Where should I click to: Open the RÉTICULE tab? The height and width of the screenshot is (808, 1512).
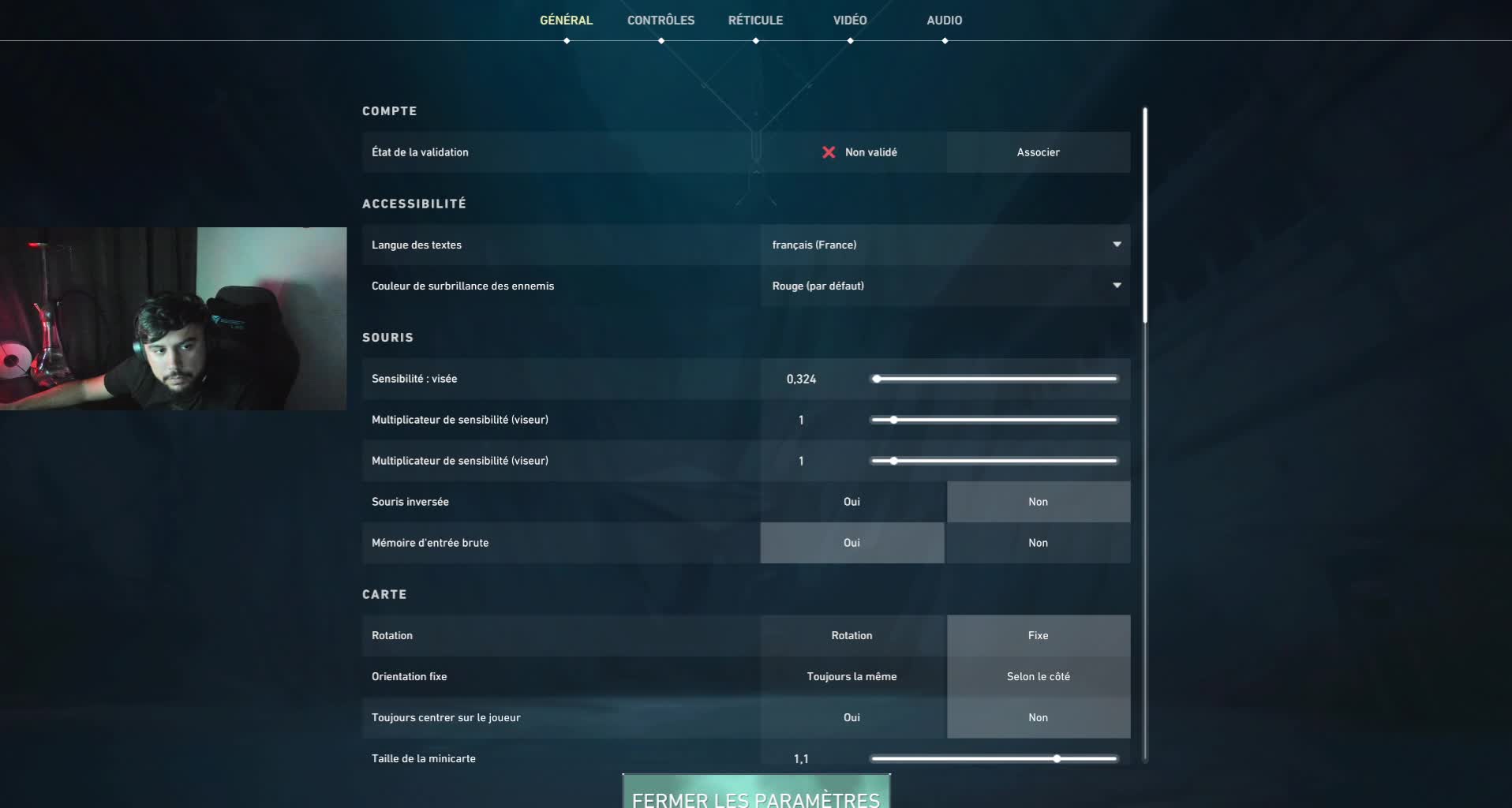coord(755,21)
